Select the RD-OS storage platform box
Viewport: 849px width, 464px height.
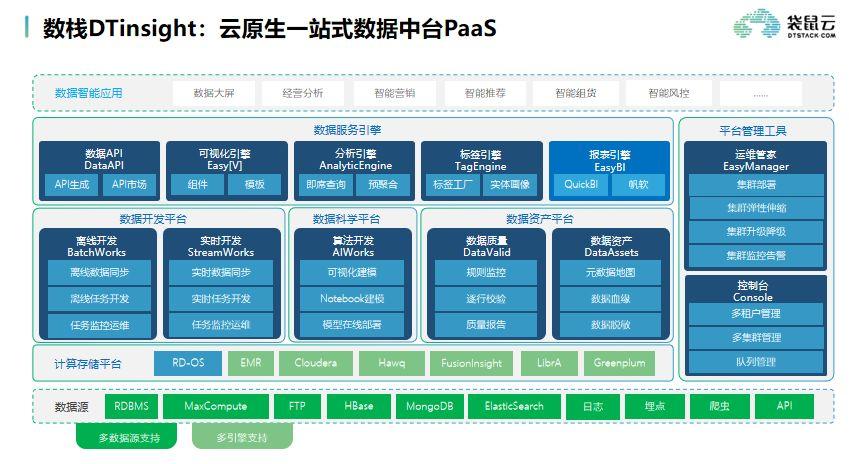pyautogui.click(x=188, y=363)
